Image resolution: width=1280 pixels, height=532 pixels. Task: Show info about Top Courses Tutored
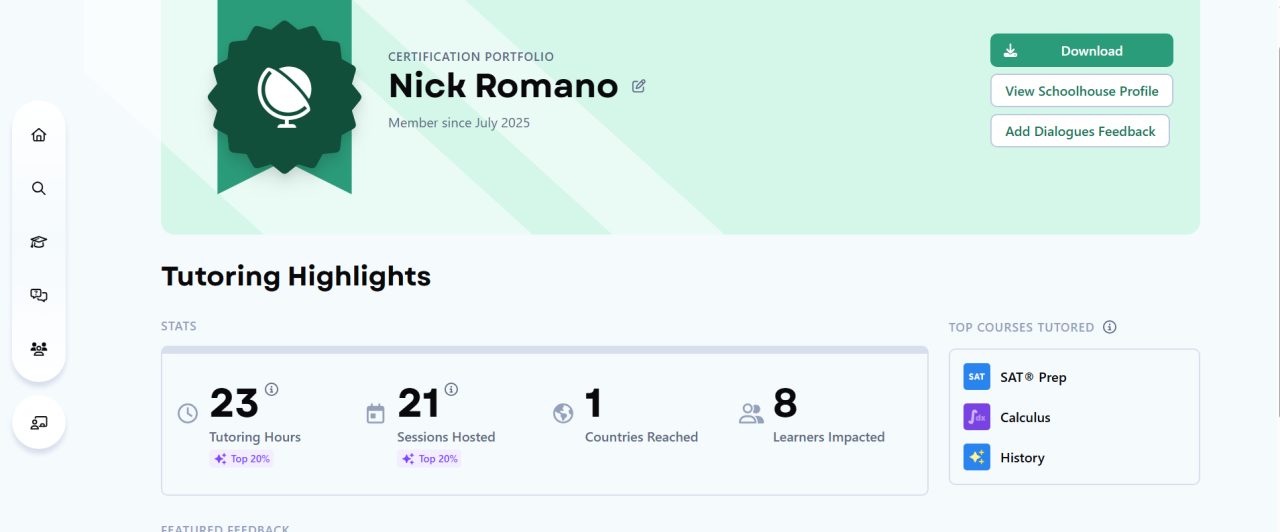coord(1109,327)
